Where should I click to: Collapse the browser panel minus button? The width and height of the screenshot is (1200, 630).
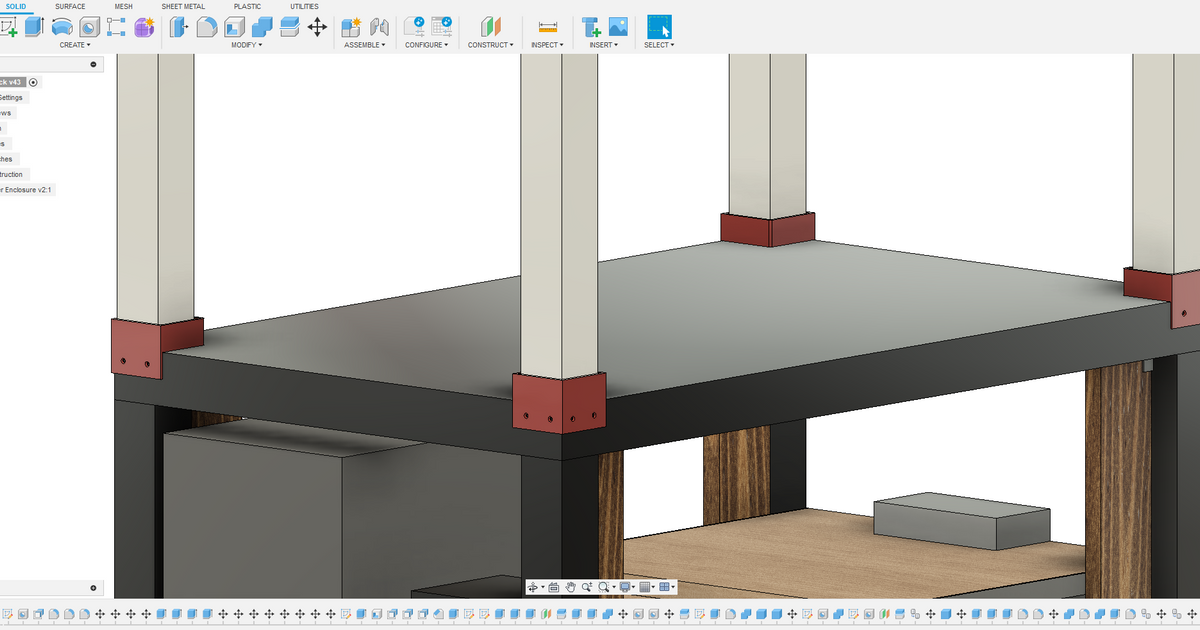[93, 64]
